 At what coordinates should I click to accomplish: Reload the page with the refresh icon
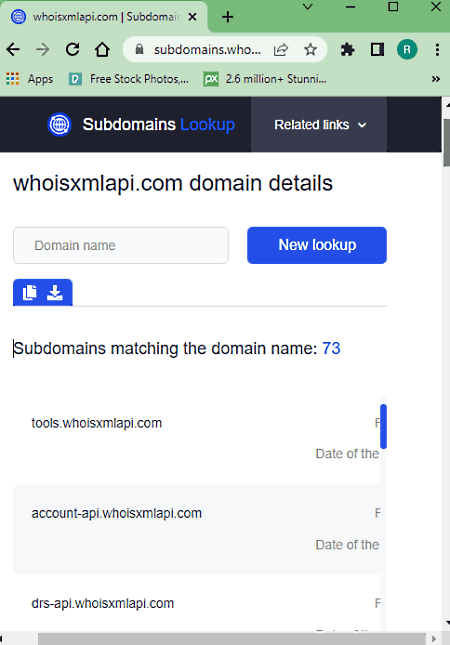73,50
